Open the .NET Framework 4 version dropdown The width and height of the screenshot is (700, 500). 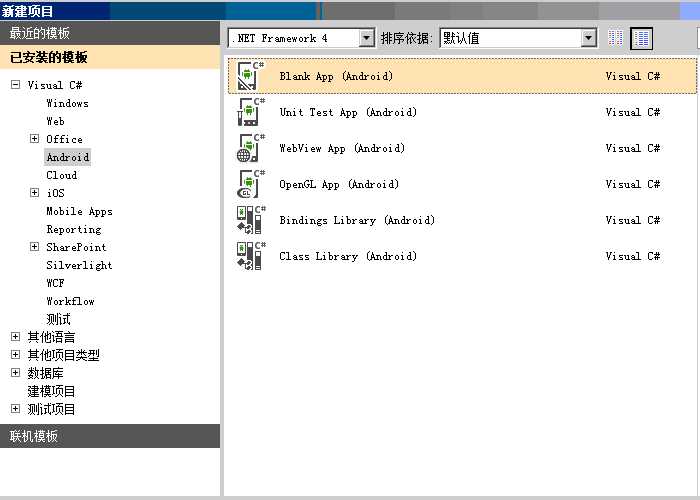click(367, 38)
